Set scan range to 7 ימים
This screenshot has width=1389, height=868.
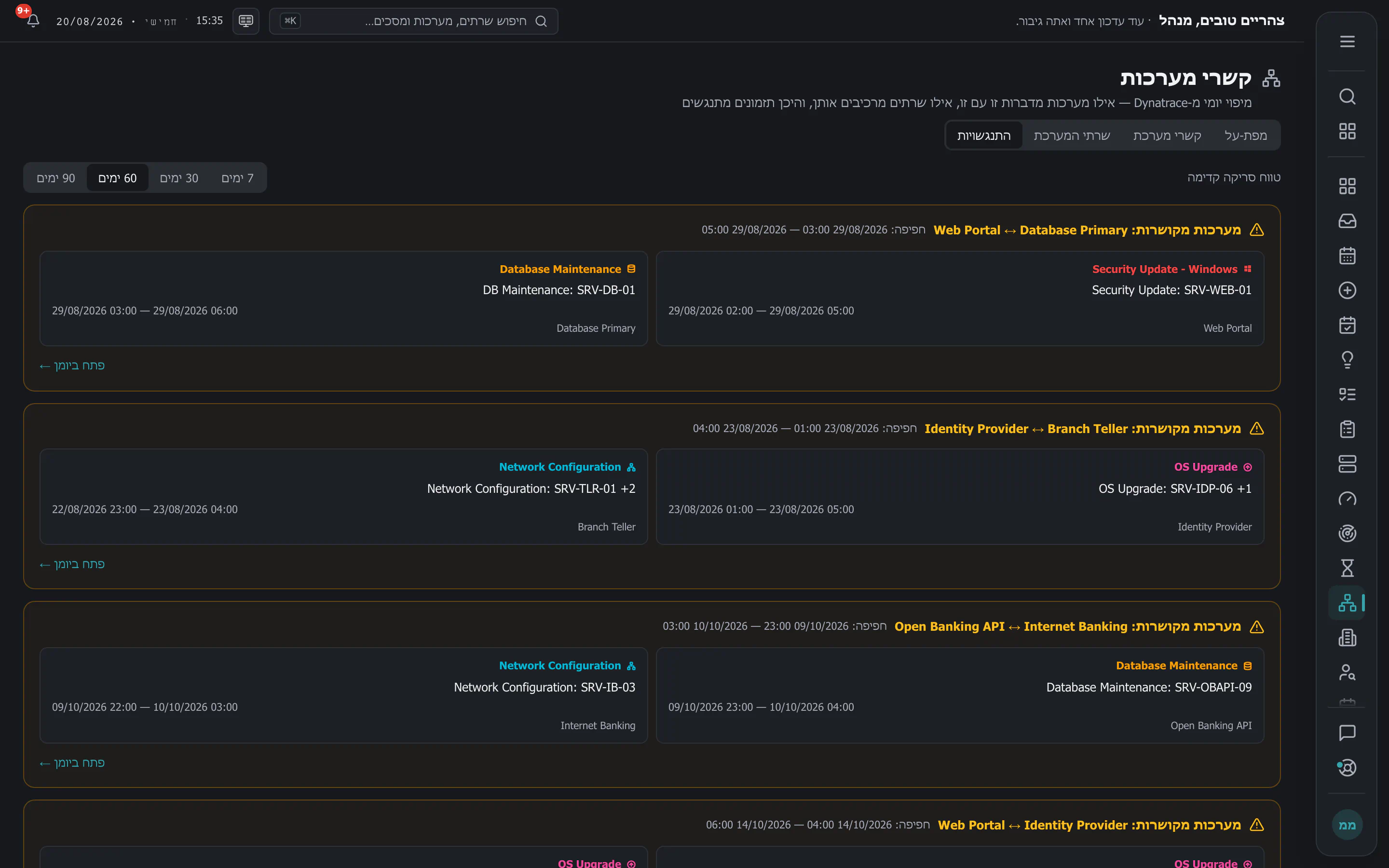(x=237, y=178)
